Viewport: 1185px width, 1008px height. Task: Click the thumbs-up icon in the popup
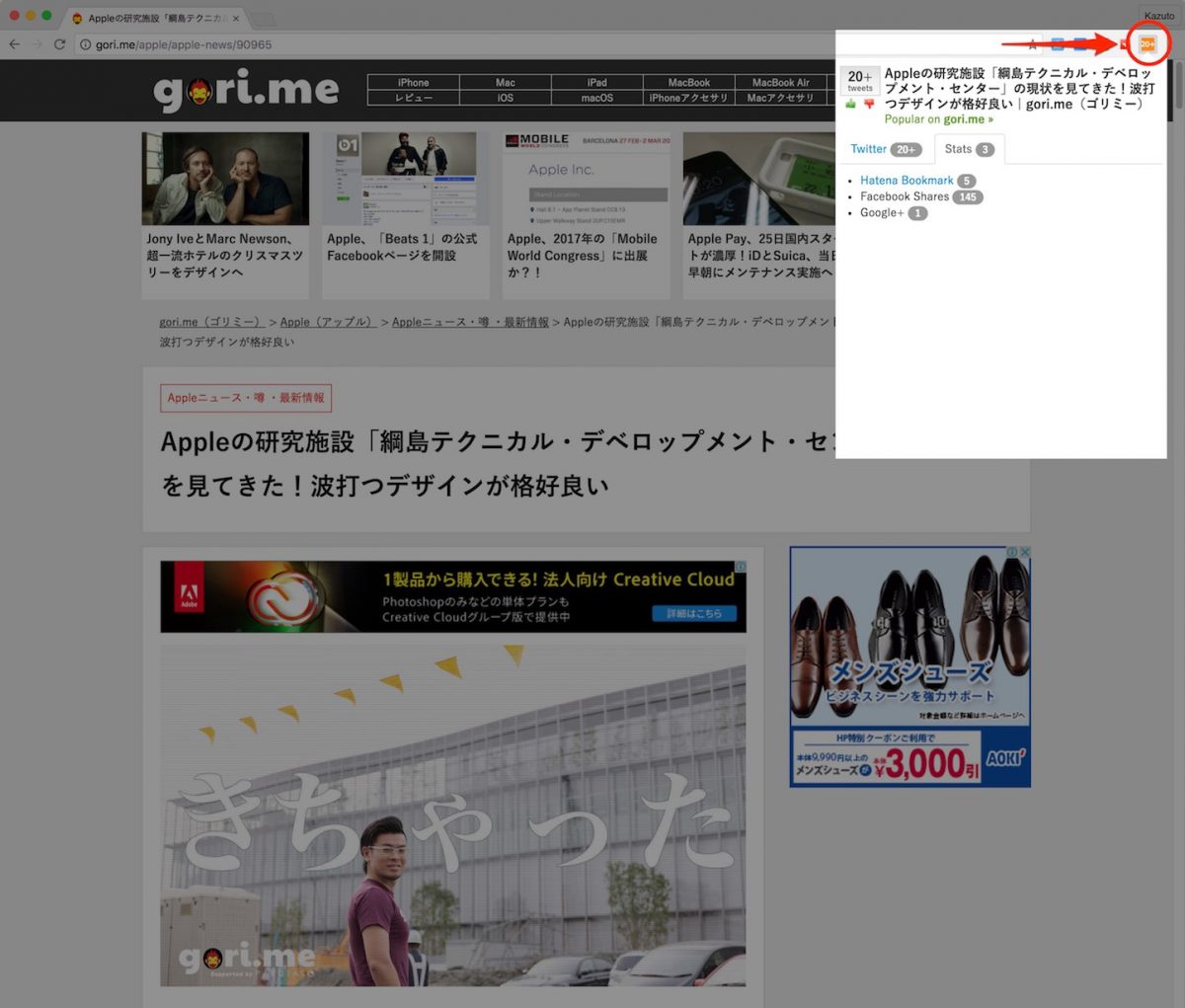[x=850, y=104]
